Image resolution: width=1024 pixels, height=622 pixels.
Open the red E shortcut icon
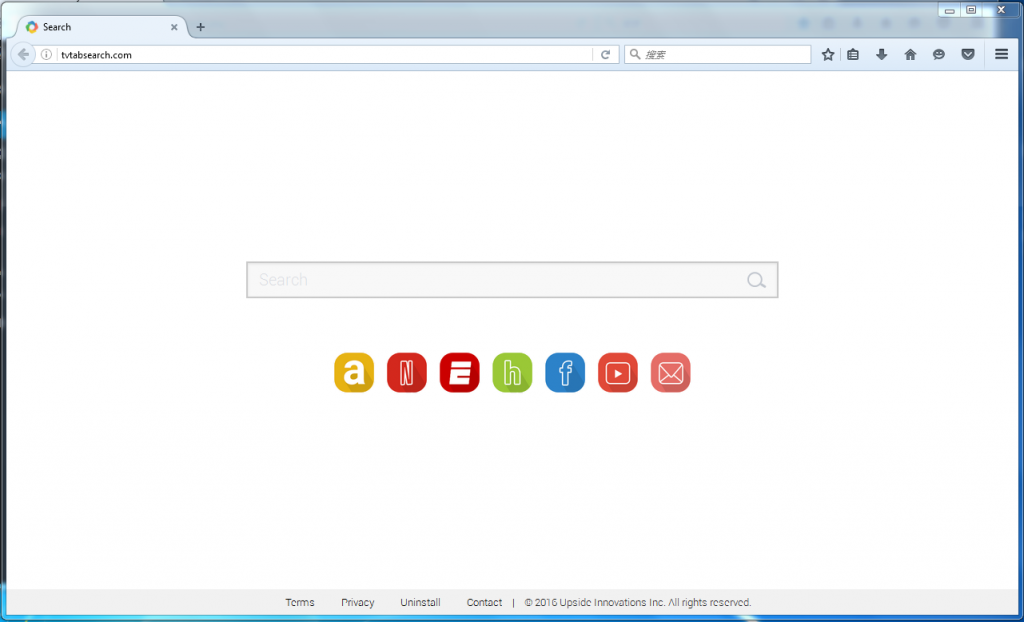coord(460,372)
